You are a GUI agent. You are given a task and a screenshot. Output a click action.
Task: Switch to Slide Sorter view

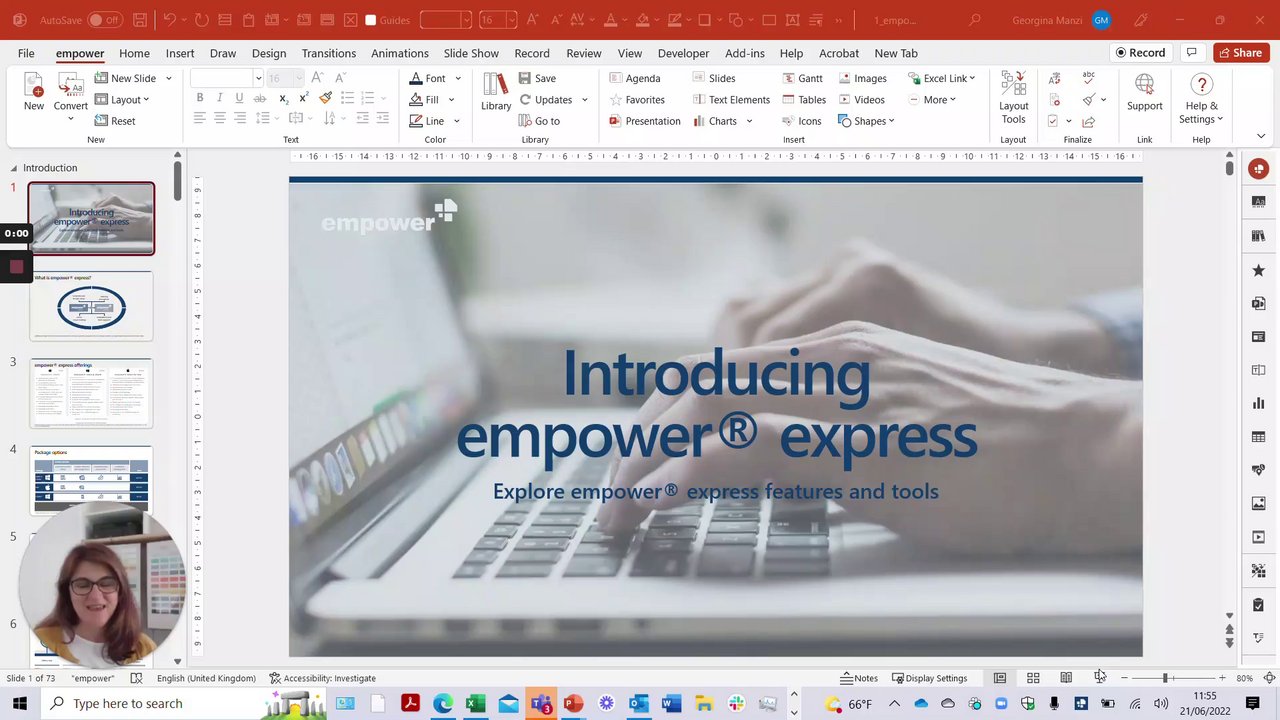tap(1033, 678)
